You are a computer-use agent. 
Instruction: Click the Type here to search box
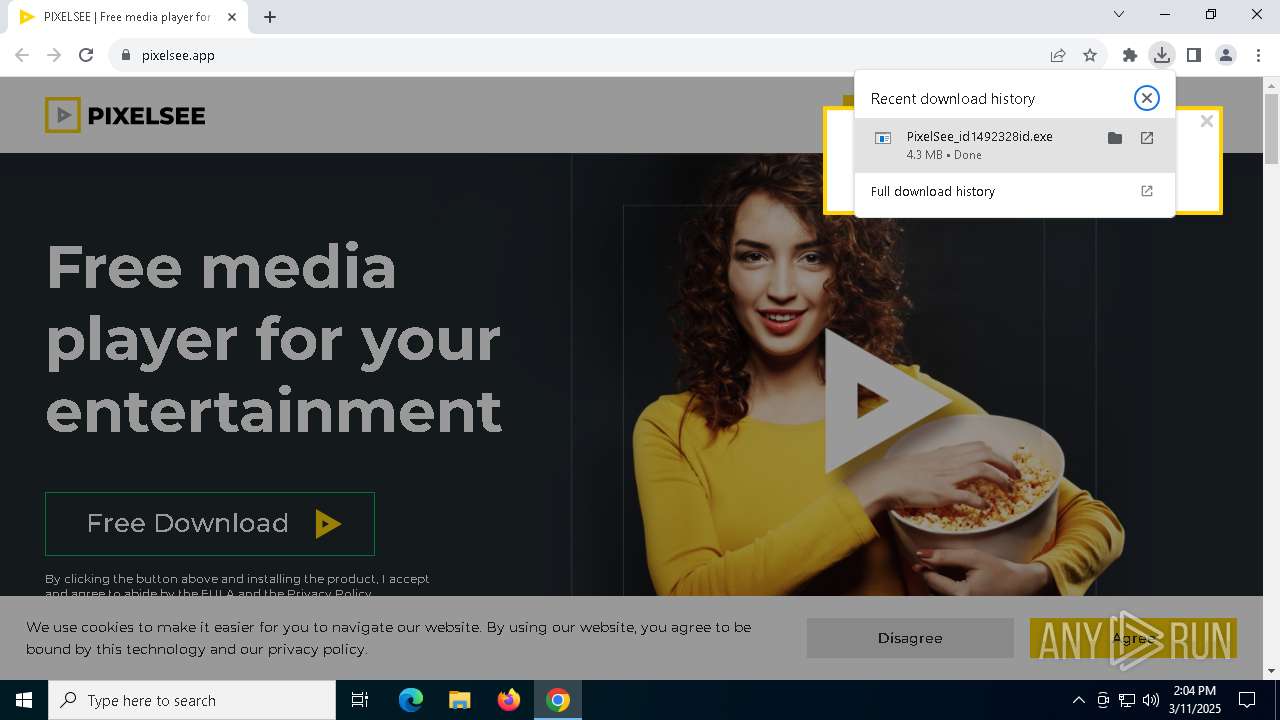pyautogui.click(x=192, y=700)
